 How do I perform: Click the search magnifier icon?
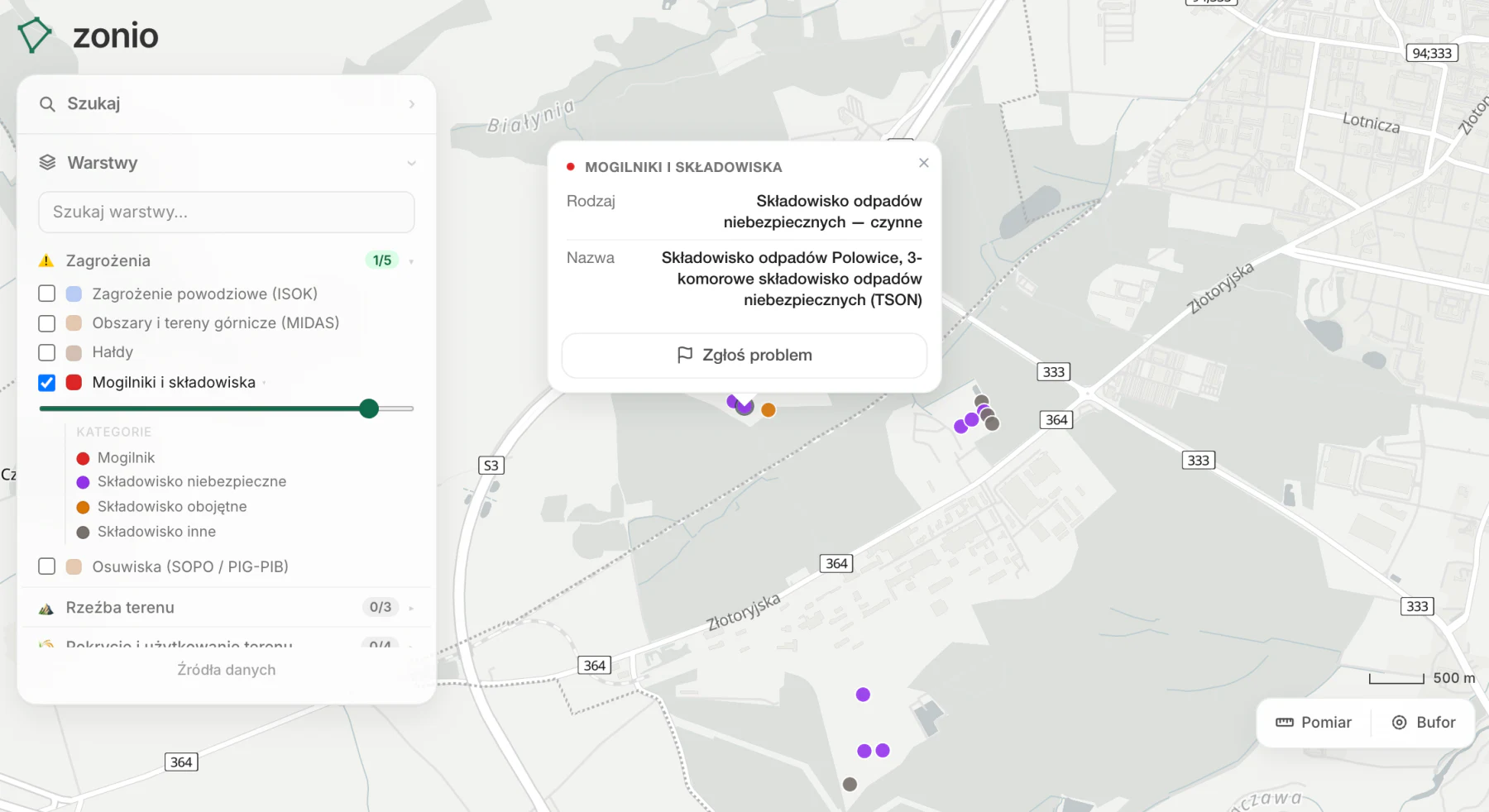(x=47, y=104)
